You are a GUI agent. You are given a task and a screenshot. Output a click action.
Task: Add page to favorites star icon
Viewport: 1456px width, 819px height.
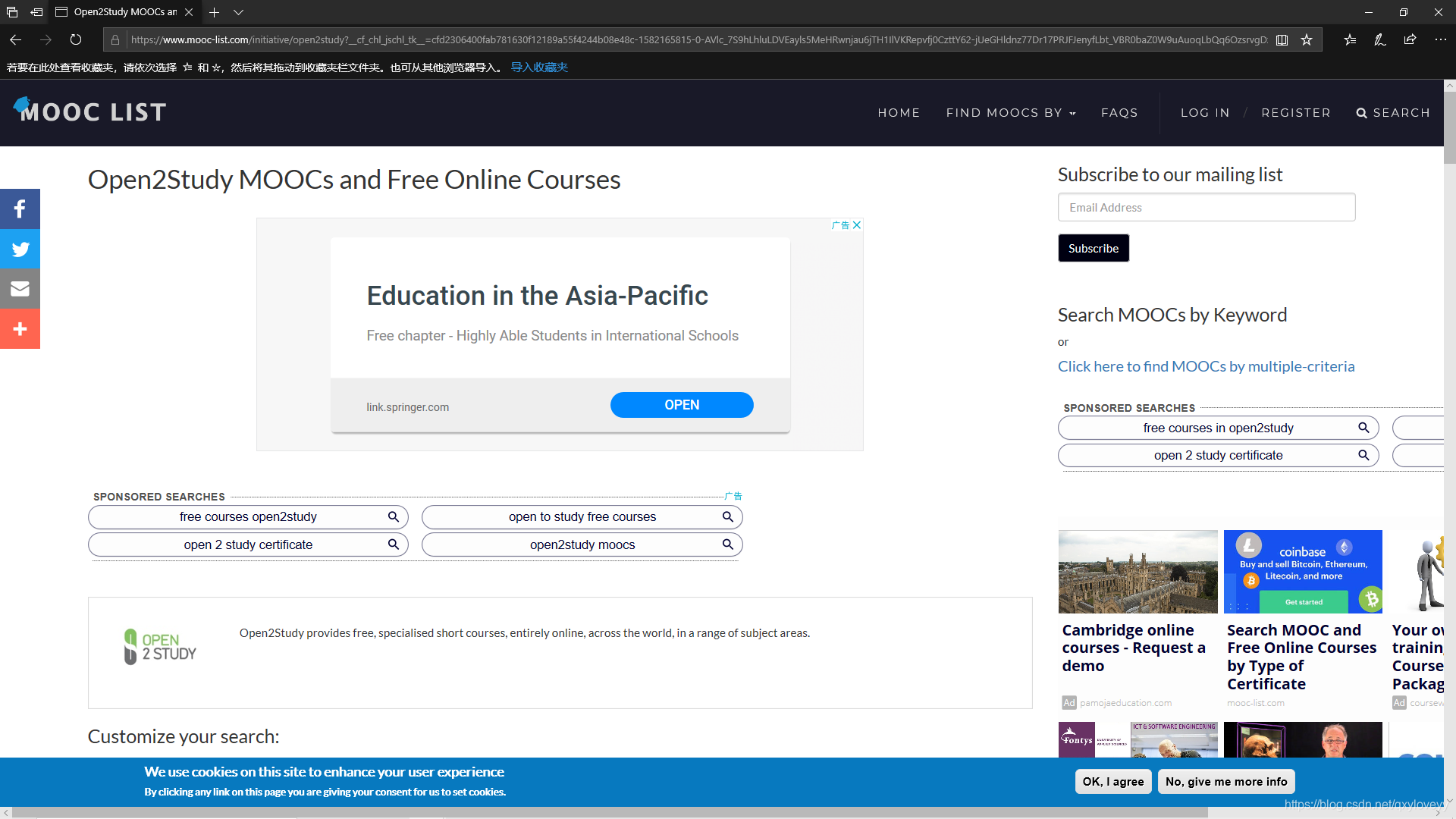coord(1307,39)
